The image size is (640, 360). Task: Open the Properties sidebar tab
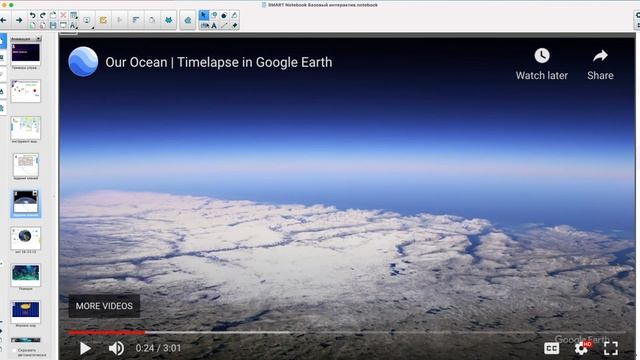pos(2,91)
